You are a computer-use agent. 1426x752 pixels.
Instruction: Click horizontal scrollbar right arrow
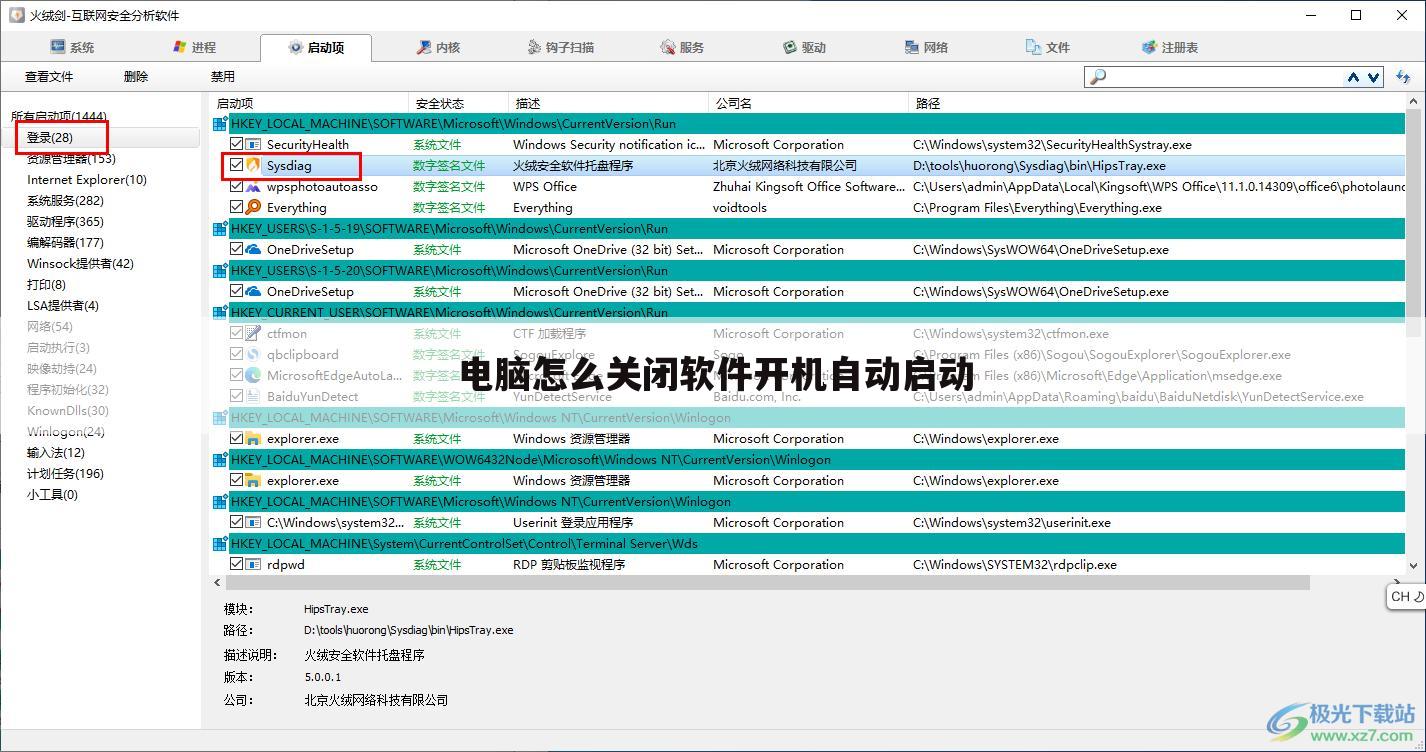(x=1398, y=582)
